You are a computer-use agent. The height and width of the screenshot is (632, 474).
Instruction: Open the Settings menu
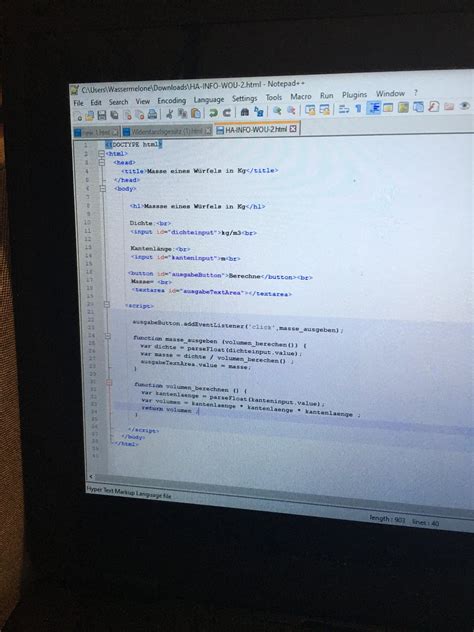(244, 98)
